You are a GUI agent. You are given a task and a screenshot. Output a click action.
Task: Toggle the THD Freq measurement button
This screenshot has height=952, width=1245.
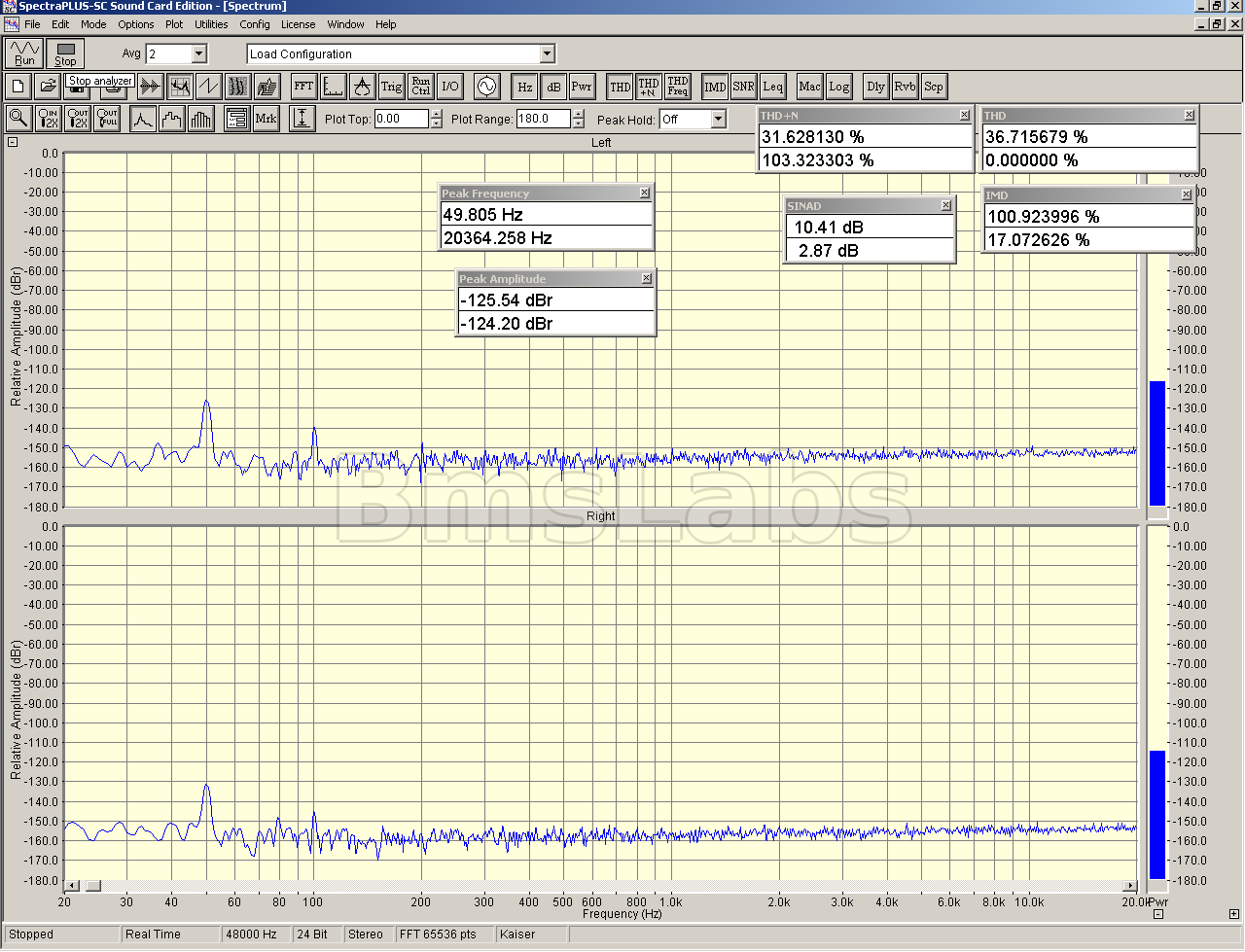[678, 87]
